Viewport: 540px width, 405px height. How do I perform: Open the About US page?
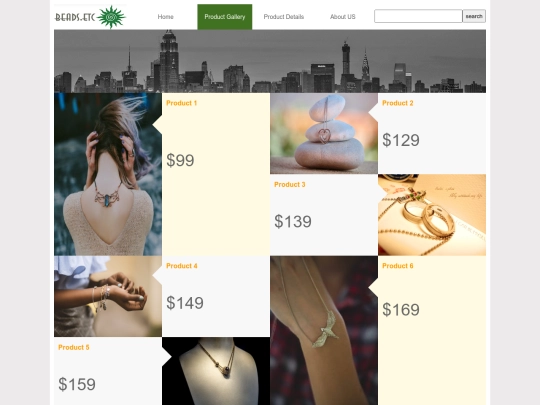click(x=342, y=17)
